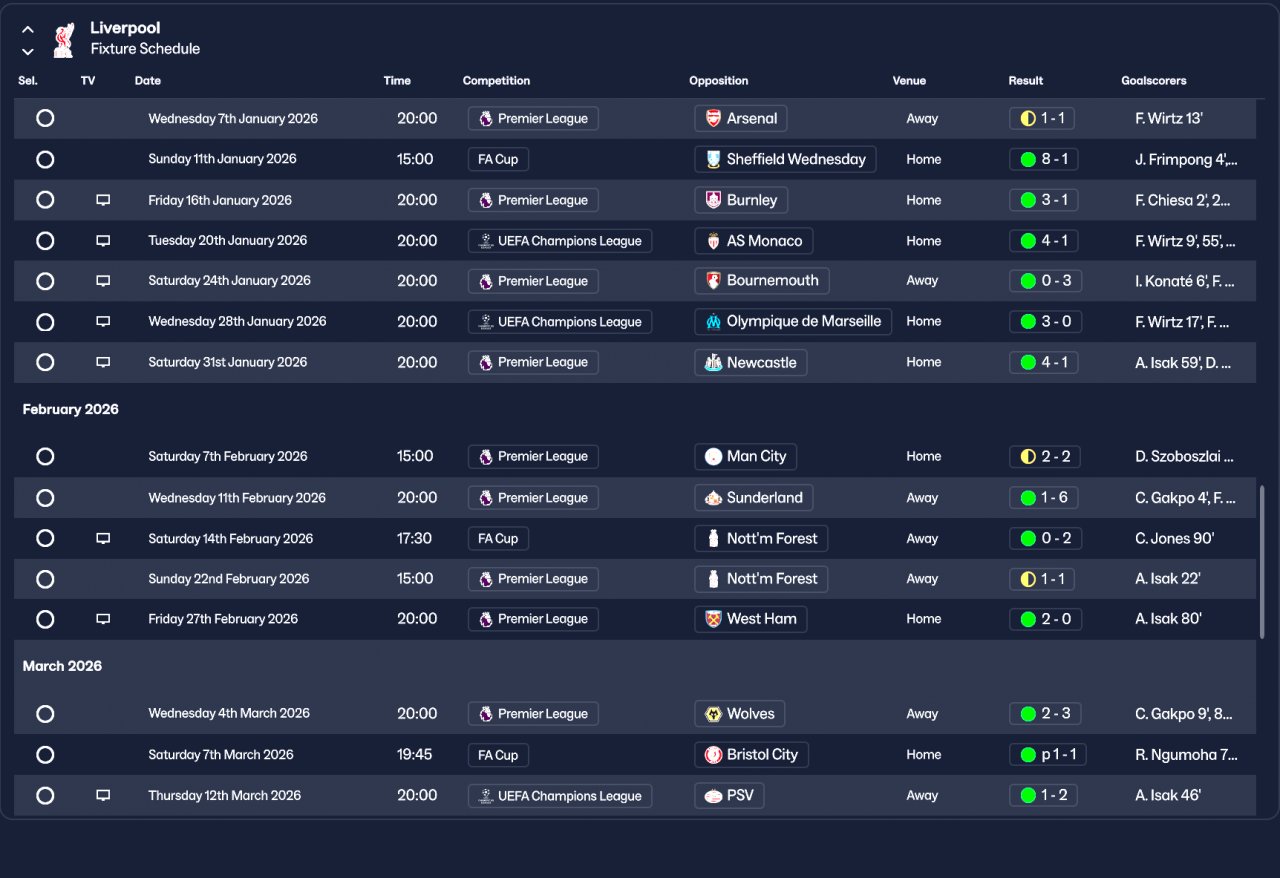Open the Olympique de Marseille club page

tap(793, 322)
